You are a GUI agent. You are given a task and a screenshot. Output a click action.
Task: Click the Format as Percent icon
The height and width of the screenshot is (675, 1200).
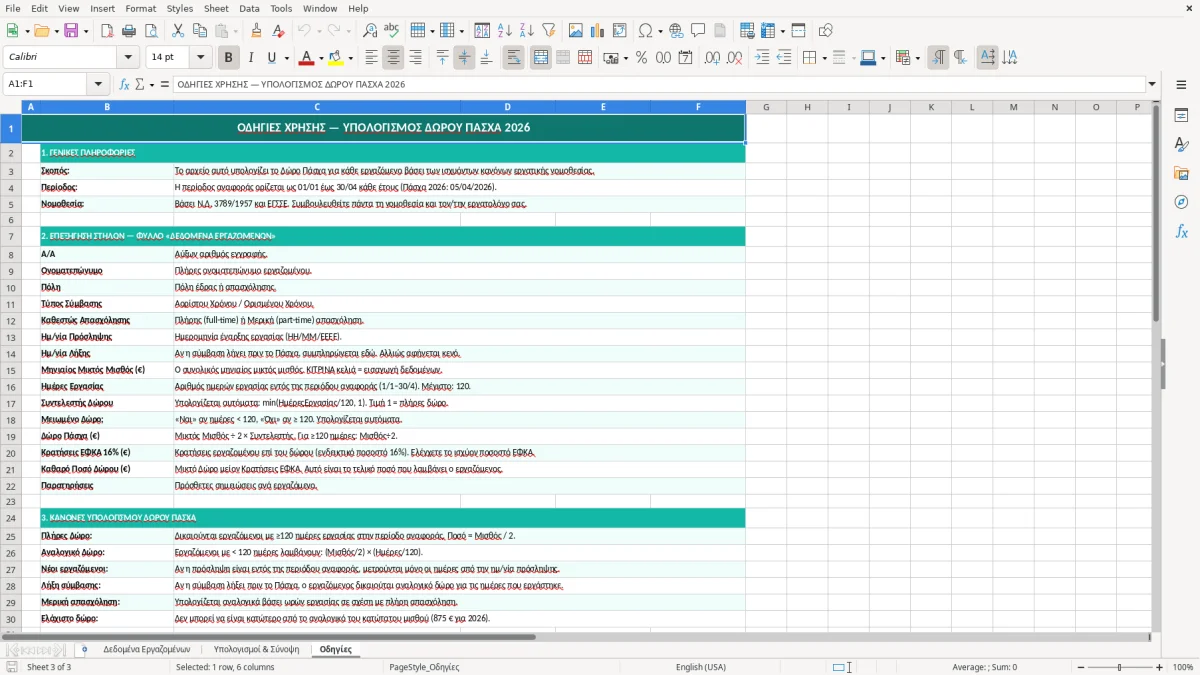click(x=641, y=58)
